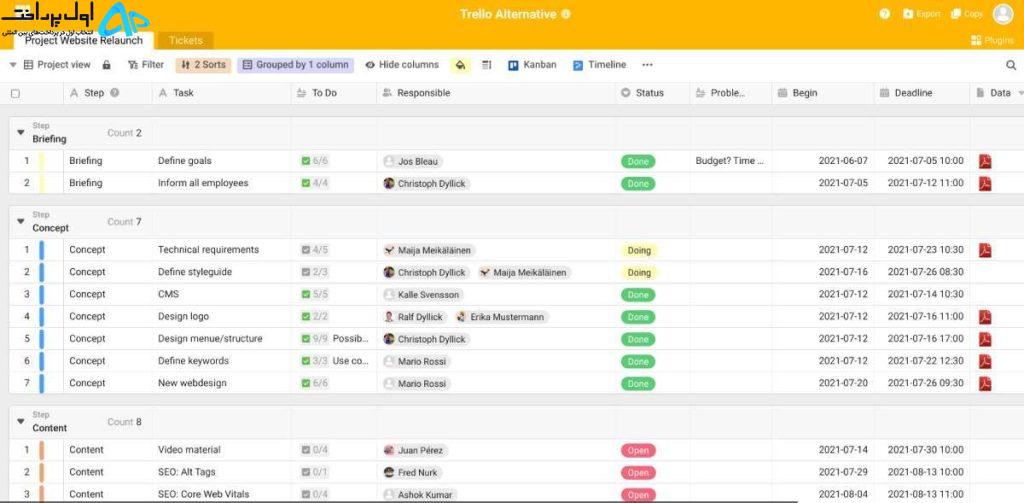Click the user profile avatar
This screenshot has width=1024, height=503.
coord(1003,14)
